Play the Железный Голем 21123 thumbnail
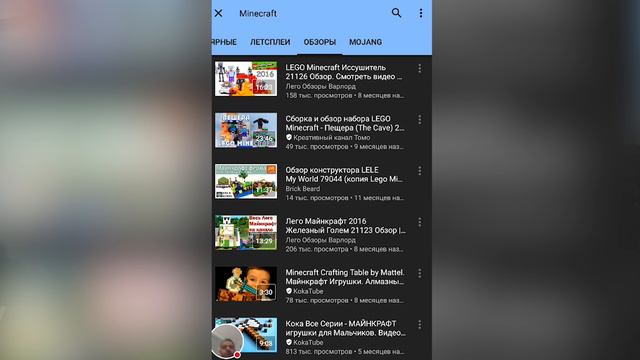This screenshot has width=640, height=360. (x=246, y=233)
